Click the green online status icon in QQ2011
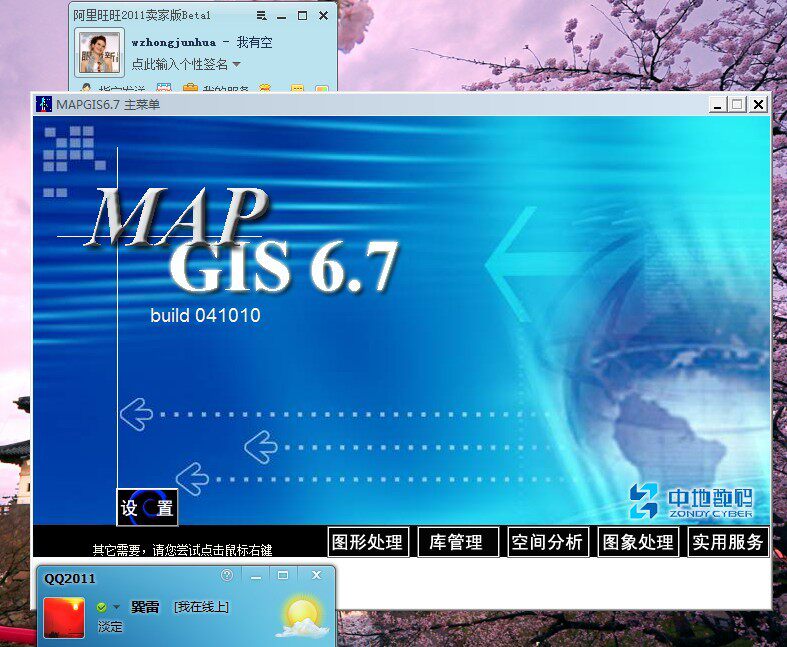This screenshot has height=647, width=787. click(101, 608)
